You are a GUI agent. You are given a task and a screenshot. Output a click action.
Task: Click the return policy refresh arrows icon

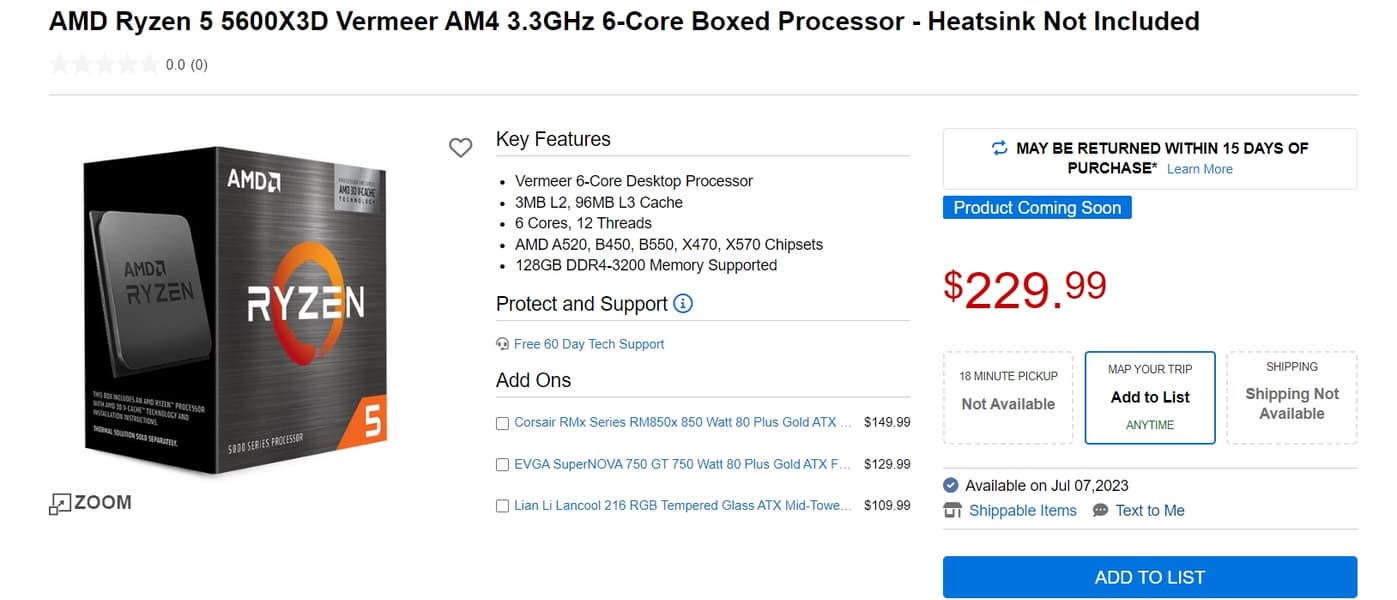999,148
